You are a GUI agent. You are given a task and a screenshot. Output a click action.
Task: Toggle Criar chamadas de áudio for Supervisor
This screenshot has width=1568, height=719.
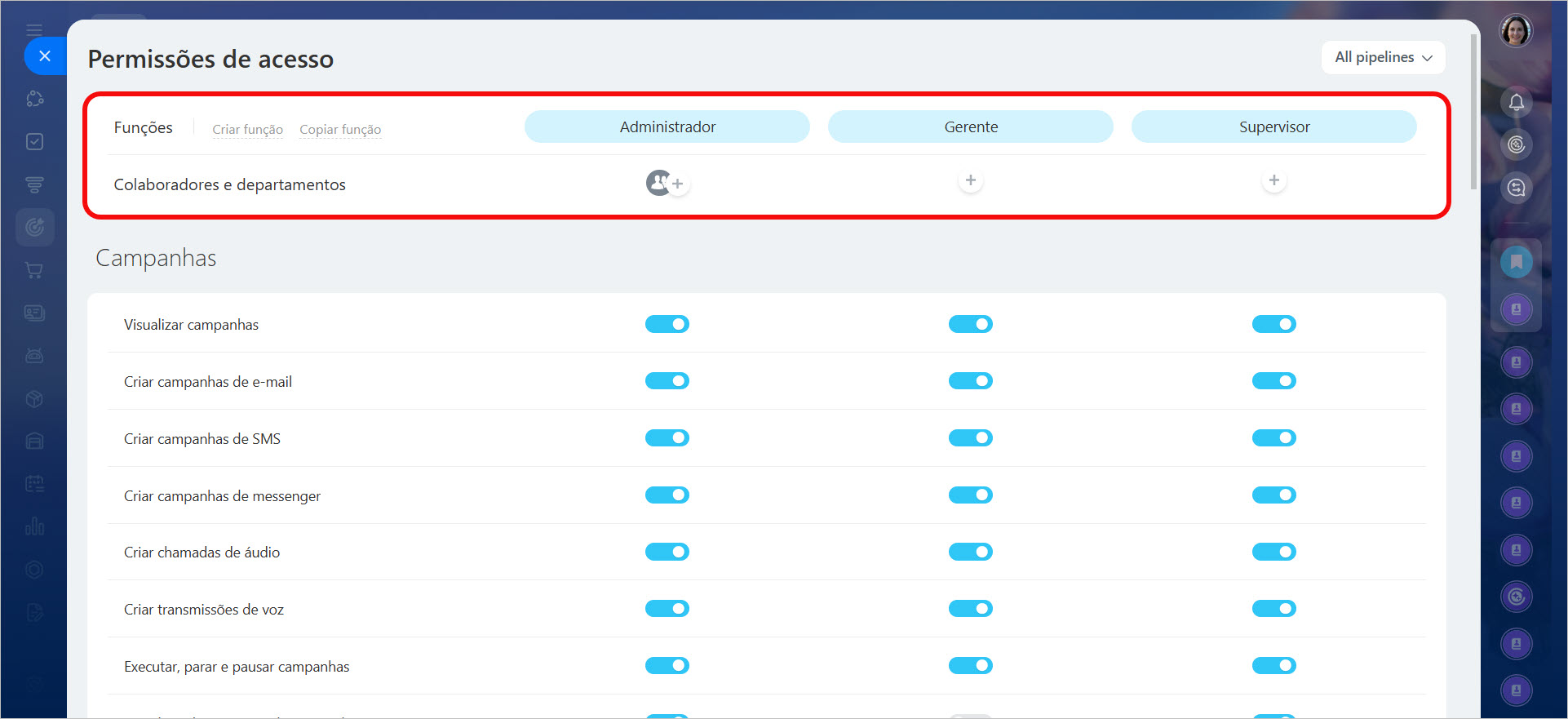pyautogui.click(x=1274, y=552)
